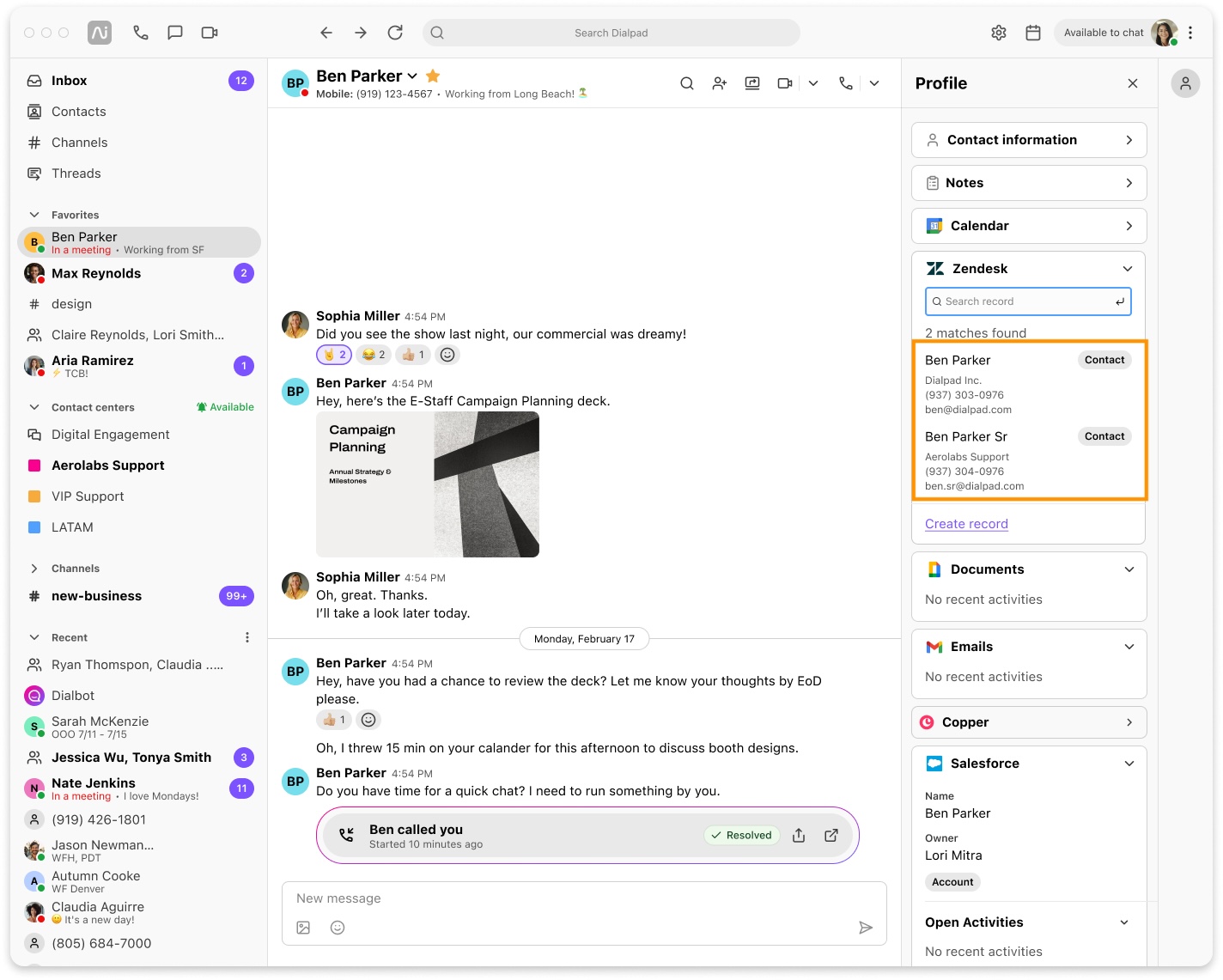Open the Inbox menu item
This screenshot has width=1223, height=980.
coord(137,81)
